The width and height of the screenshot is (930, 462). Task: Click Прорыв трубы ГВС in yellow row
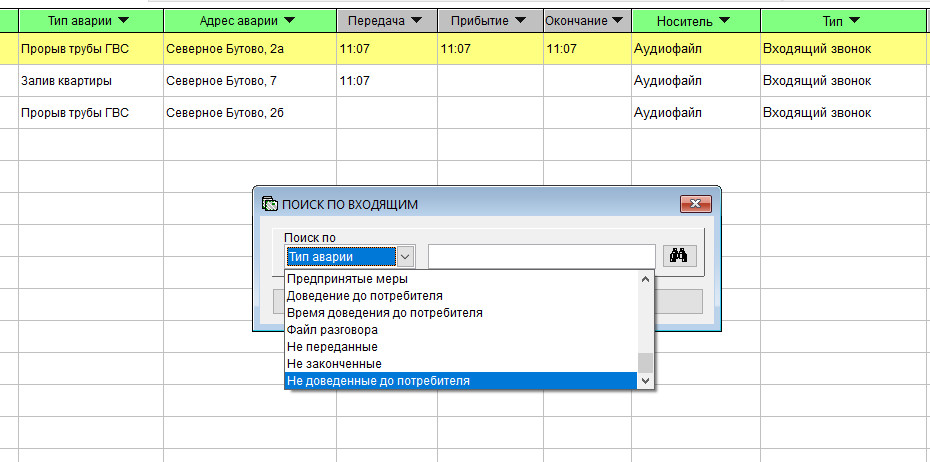75,49
